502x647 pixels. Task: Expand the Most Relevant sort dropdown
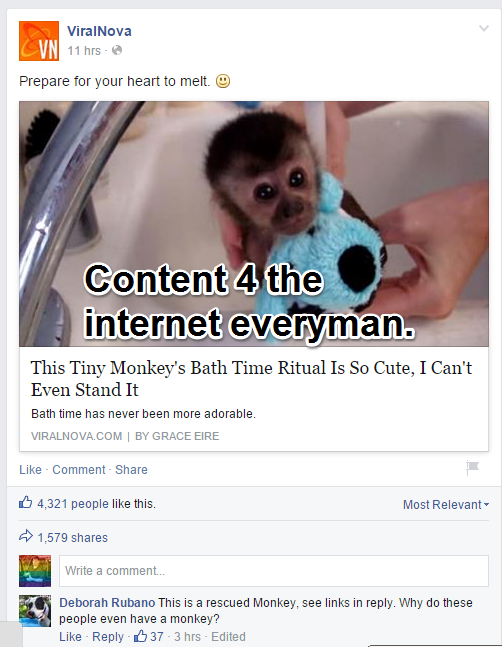pos(445,505)
